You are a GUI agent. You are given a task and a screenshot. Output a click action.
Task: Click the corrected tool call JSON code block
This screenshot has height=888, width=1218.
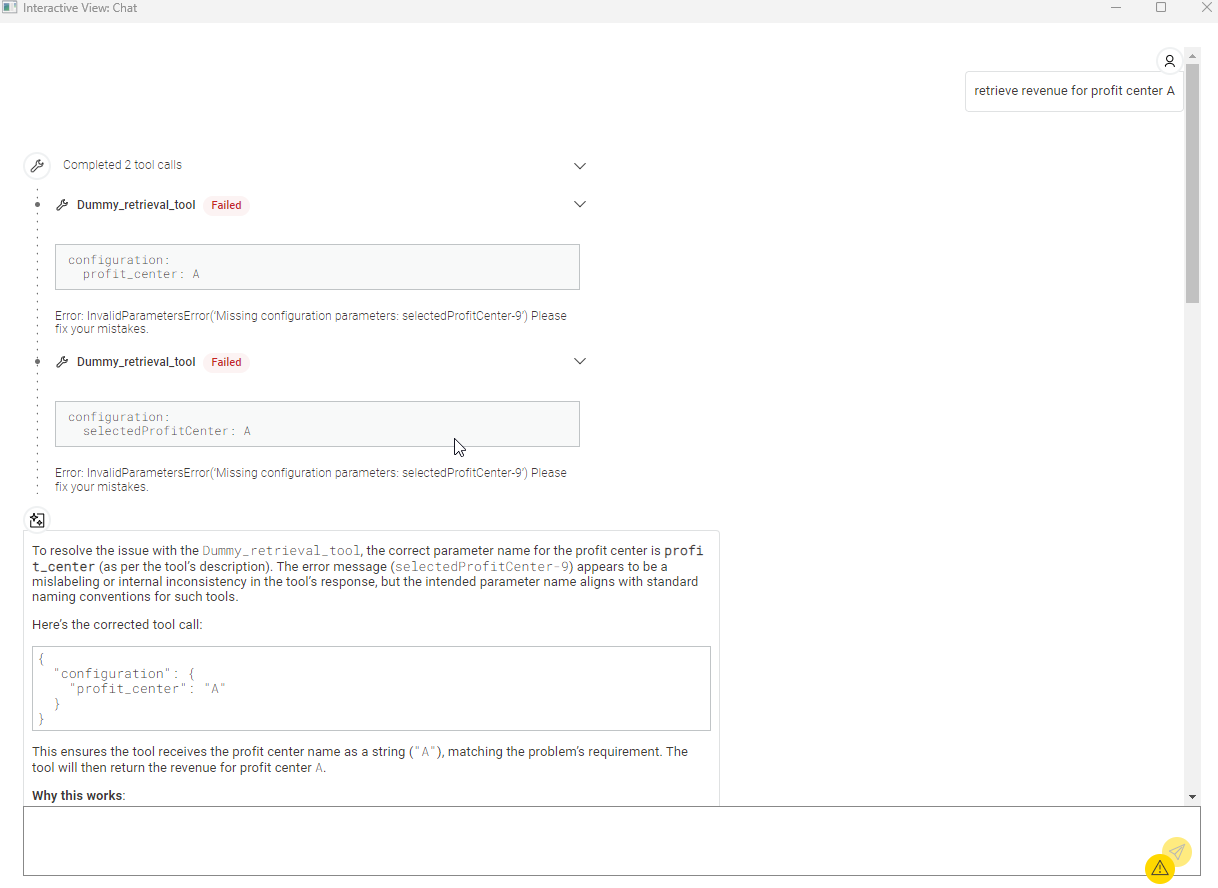[x=371, y=688]
